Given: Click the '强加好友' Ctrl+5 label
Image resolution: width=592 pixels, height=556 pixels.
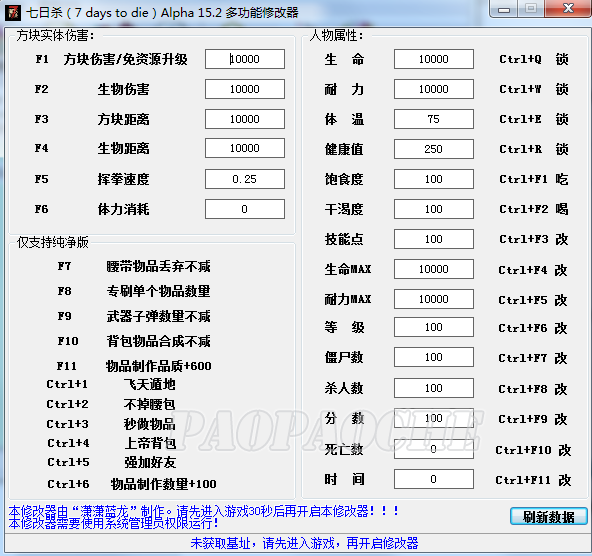Looking at the screenshot, I should [151, 462].
